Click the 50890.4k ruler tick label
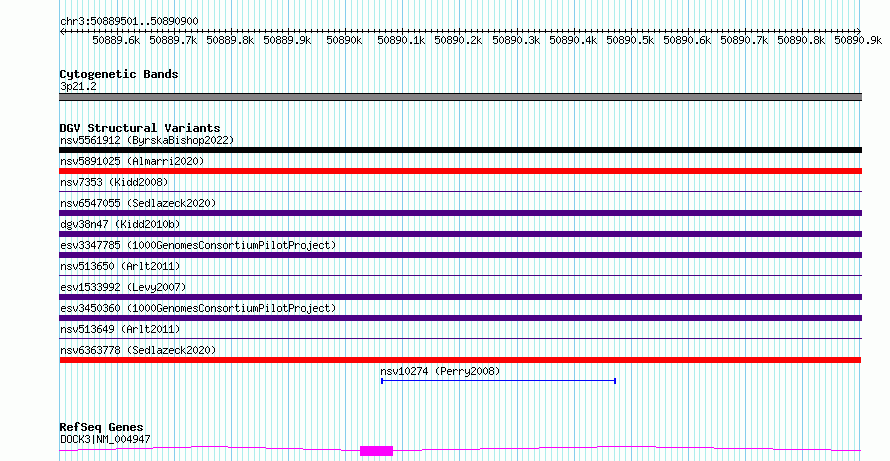This screenshot has width=890, height=461. [573, 40]
